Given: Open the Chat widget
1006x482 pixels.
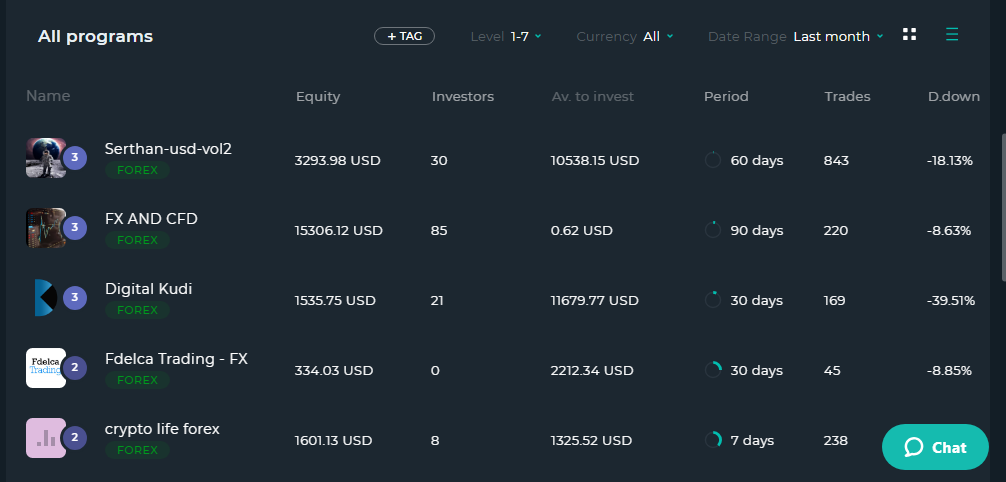Looking at the screenshot, I should tap(935, 447).
